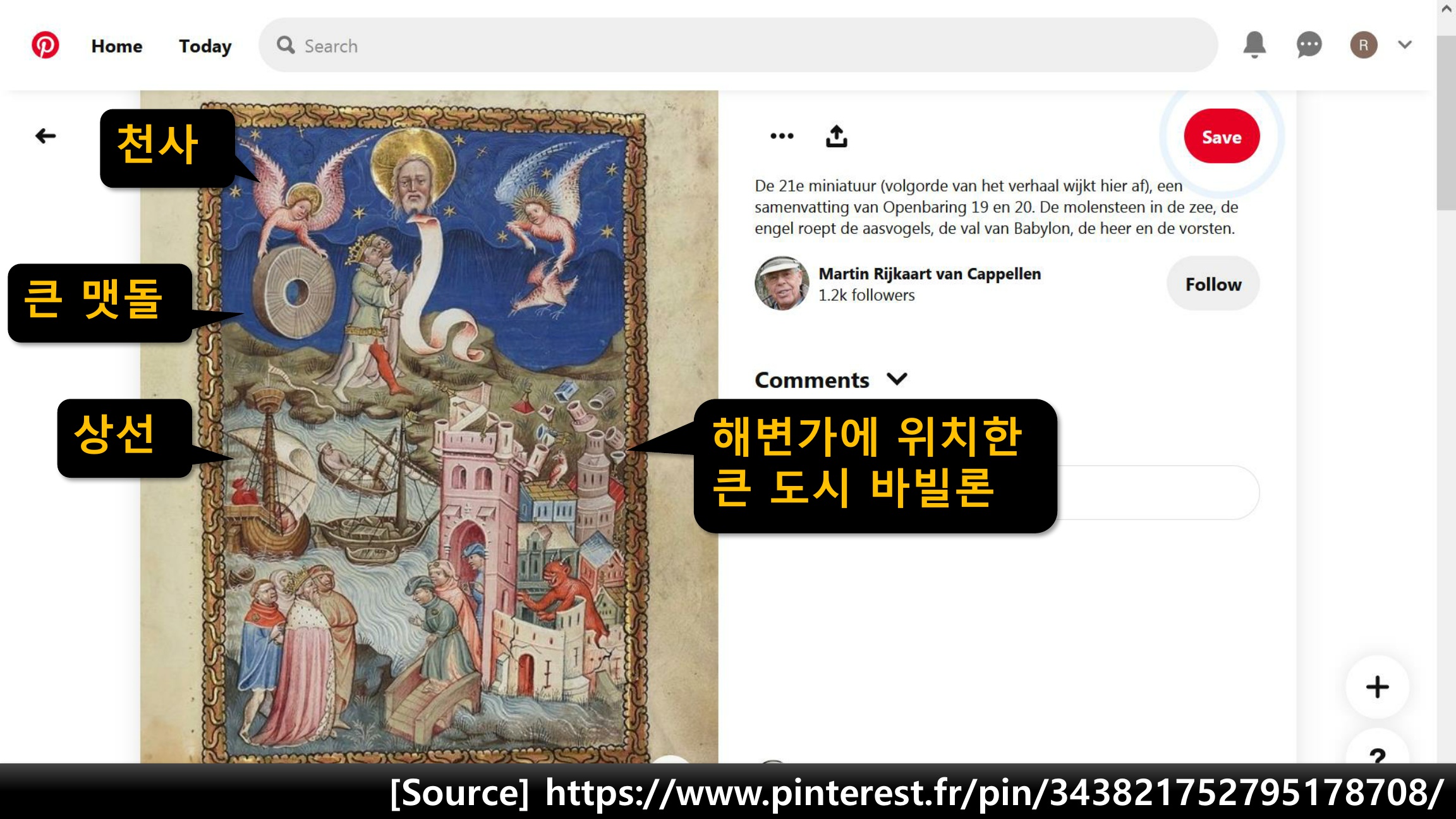Save this pin with the Save button
This screenshot has width=1456, height=819.
coord(1222,136)
